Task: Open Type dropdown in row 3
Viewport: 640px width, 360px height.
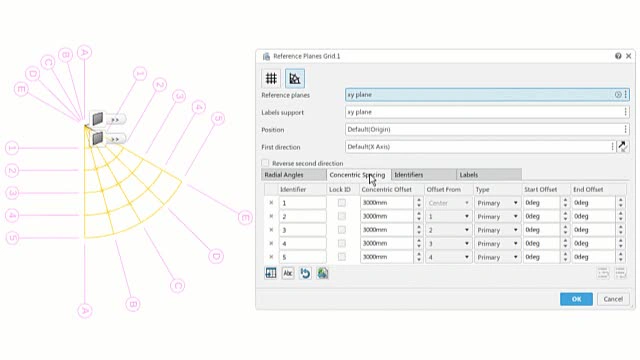Action: 497,230
